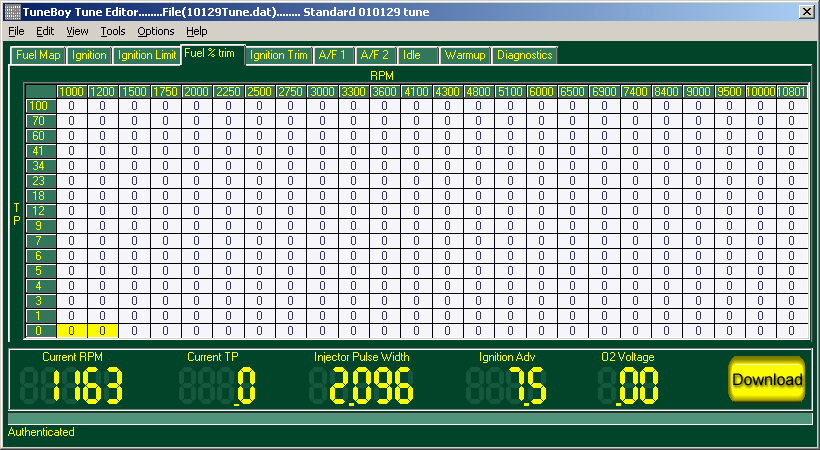Viewport: 820px width, 450px height.
Task: Select the 1000 RPM column header
Action: (x=72, y=92)
